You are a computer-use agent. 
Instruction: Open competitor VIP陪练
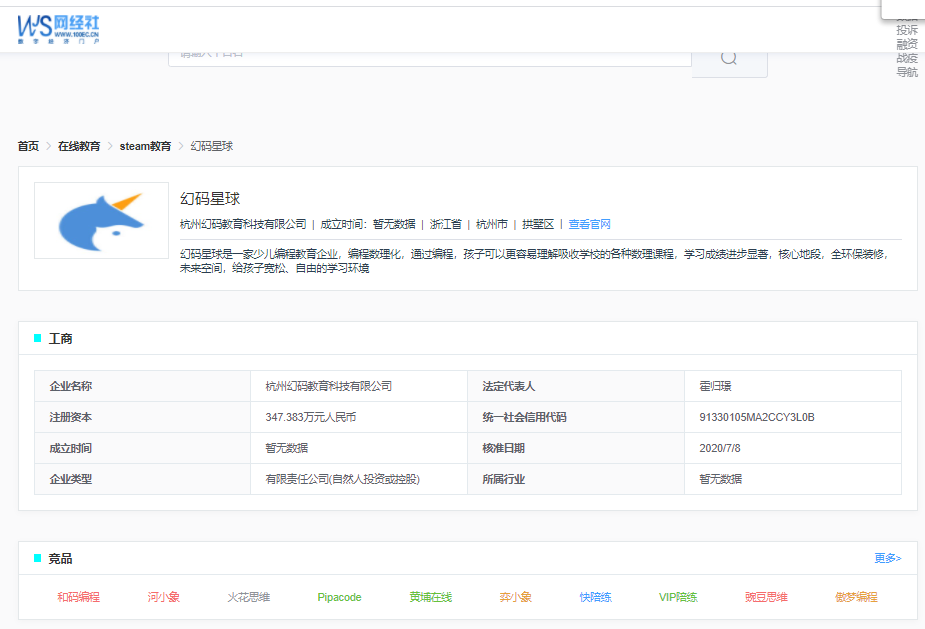point(678,597)
